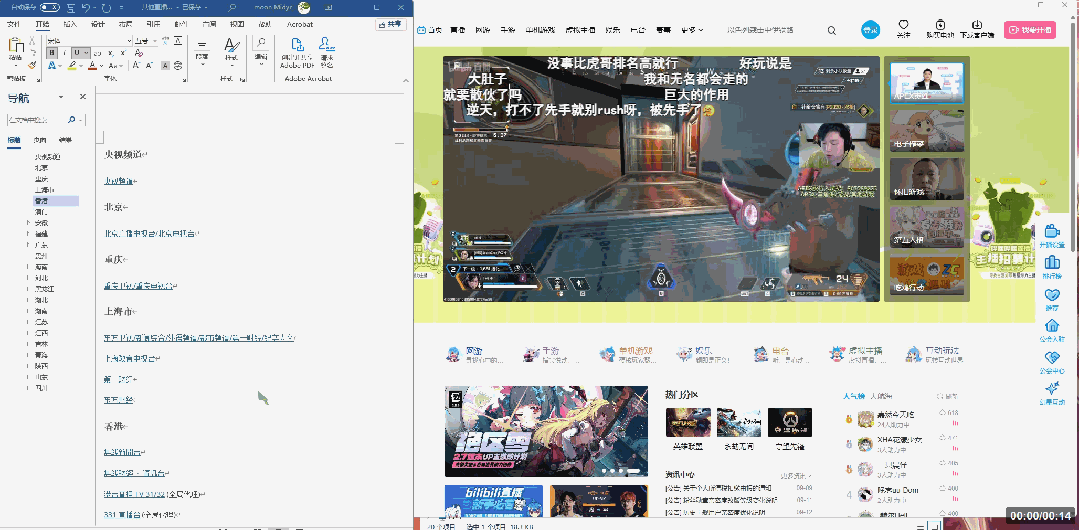Image resolution: width=1079 pixels, height=530 pixels.
Task: Click the enclosed character icon
Action: coord(178,65)
